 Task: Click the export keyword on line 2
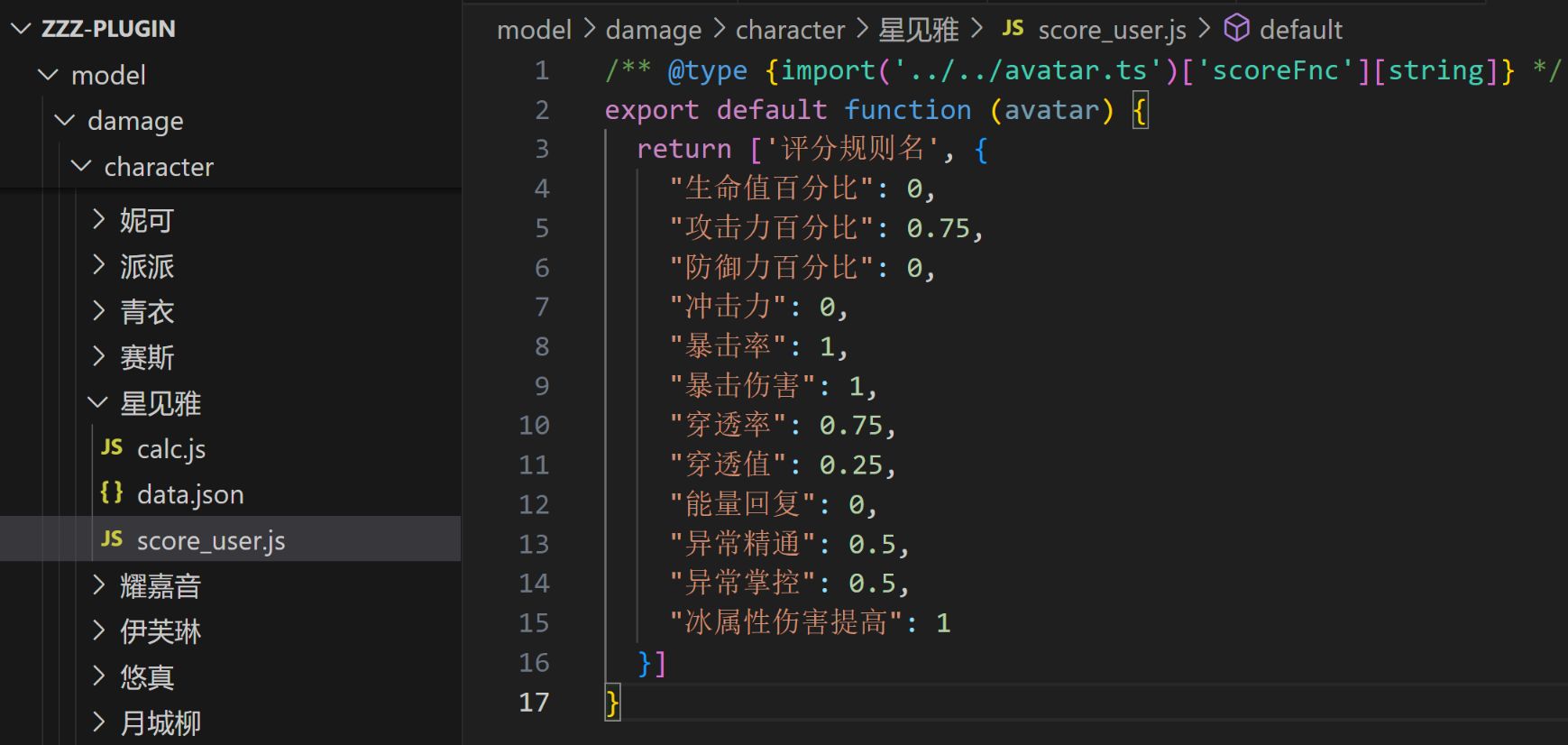(x=652, y=110)
